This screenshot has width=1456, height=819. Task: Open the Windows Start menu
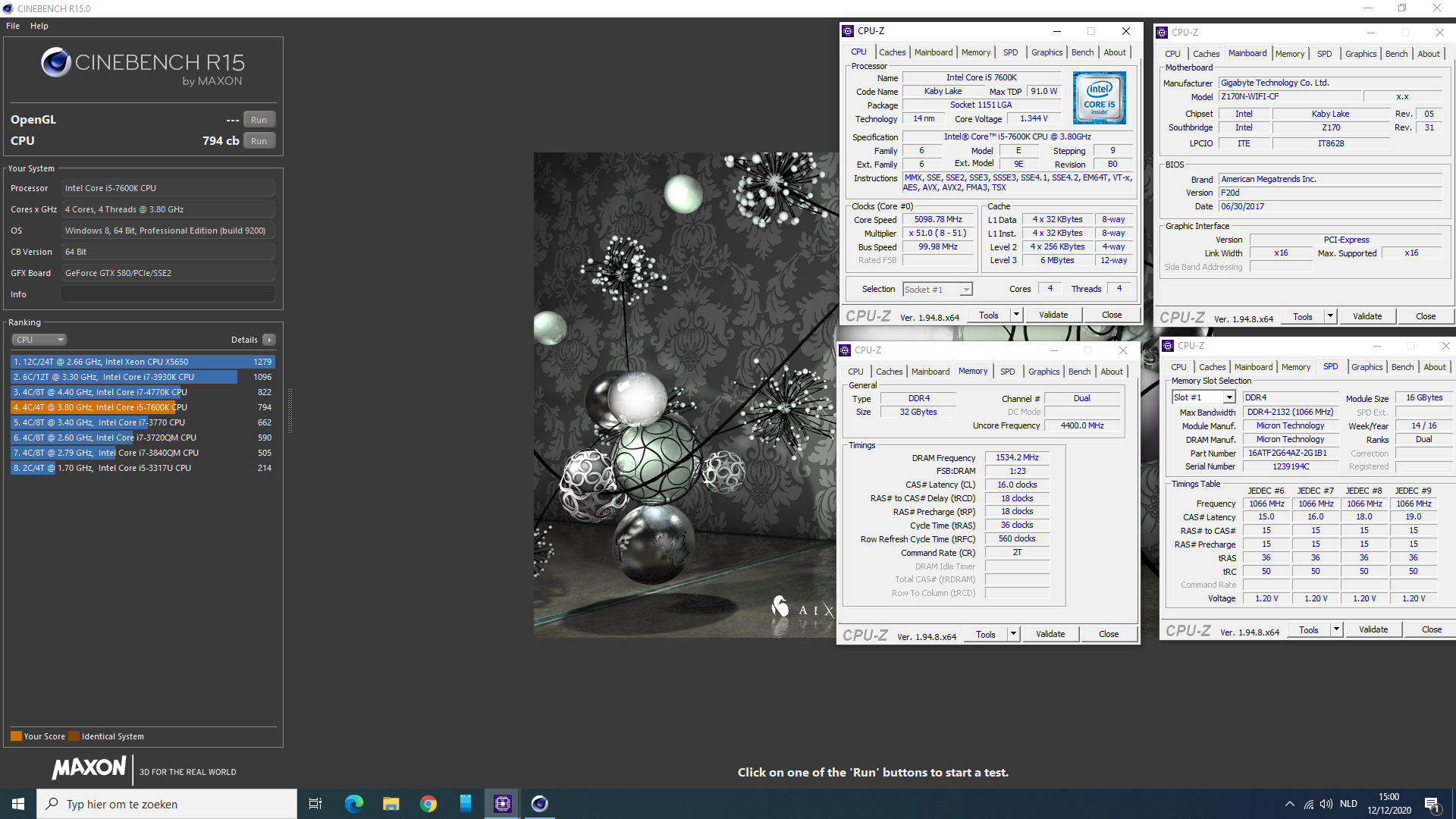click(x=18, y=804)
